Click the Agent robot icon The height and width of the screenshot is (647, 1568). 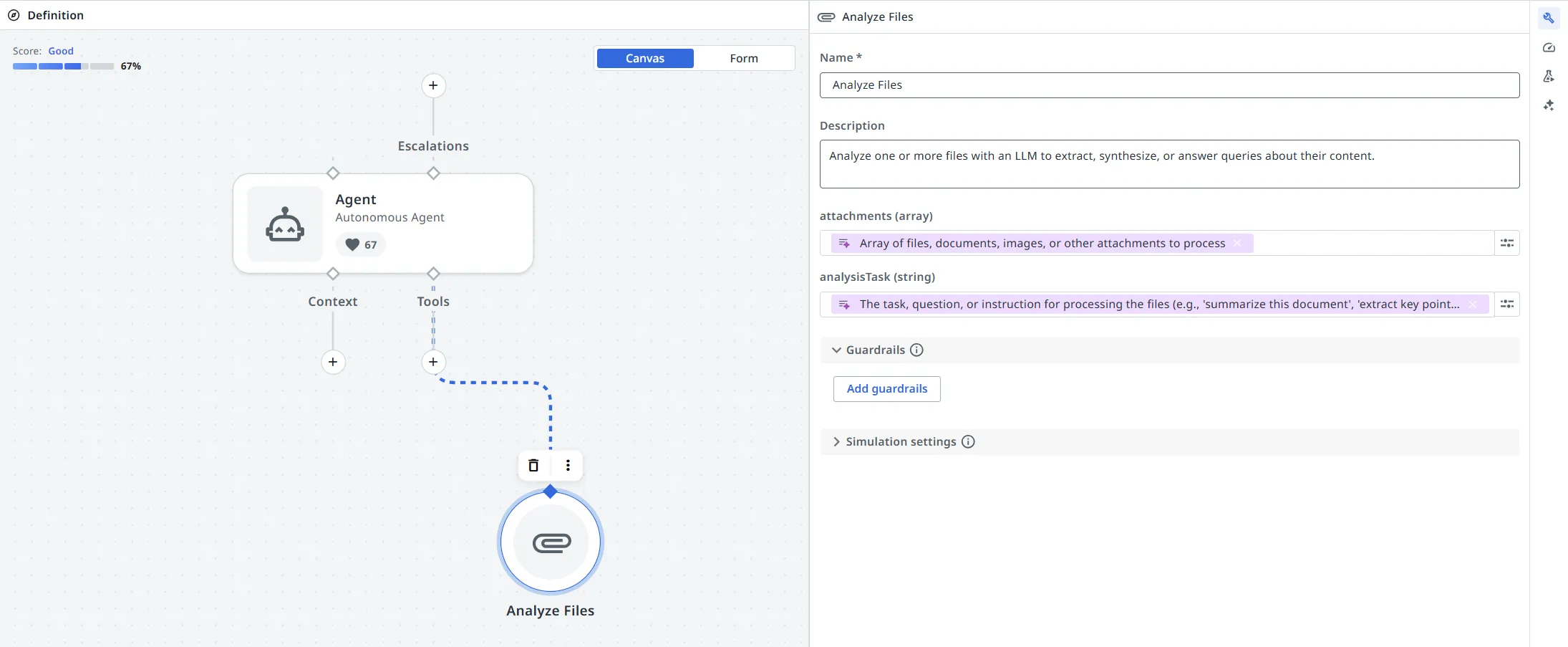[x=285, y=224]
